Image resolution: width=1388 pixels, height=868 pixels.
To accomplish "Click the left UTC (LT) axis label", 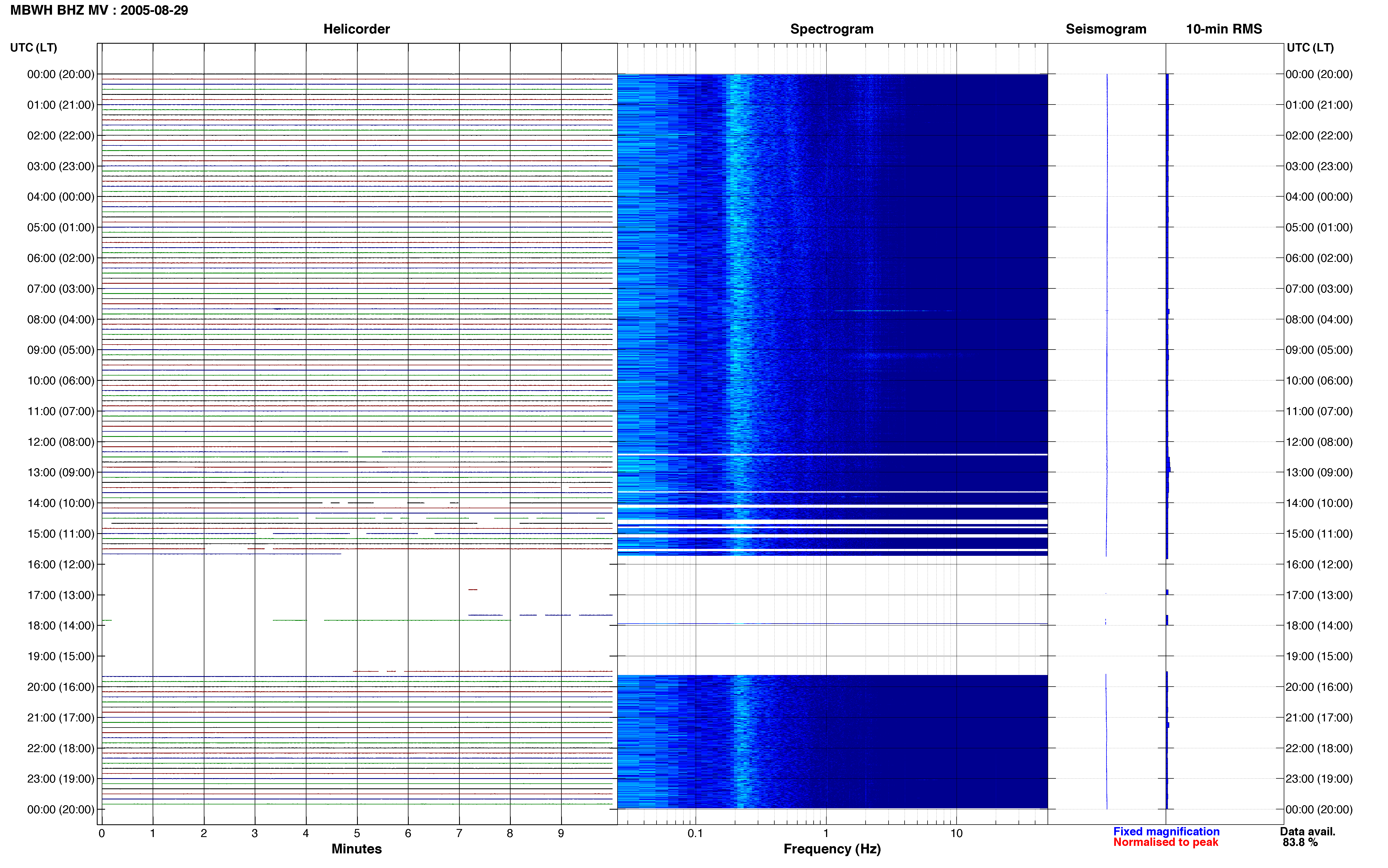I will pos(33,48).
